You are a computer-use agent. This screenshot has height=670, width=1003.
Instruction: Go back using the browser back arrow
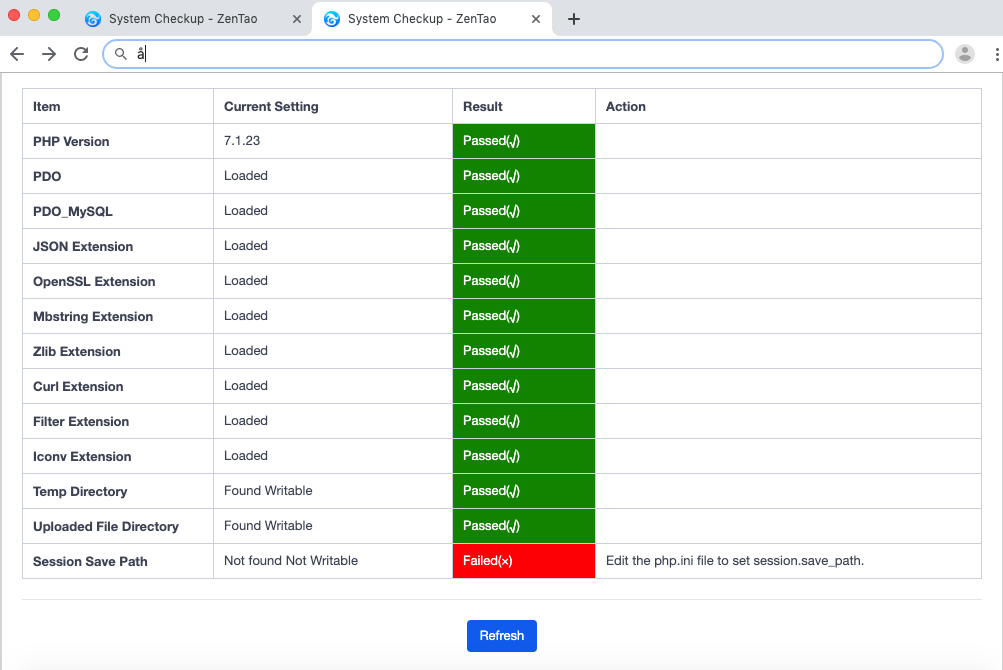point(17,54)
